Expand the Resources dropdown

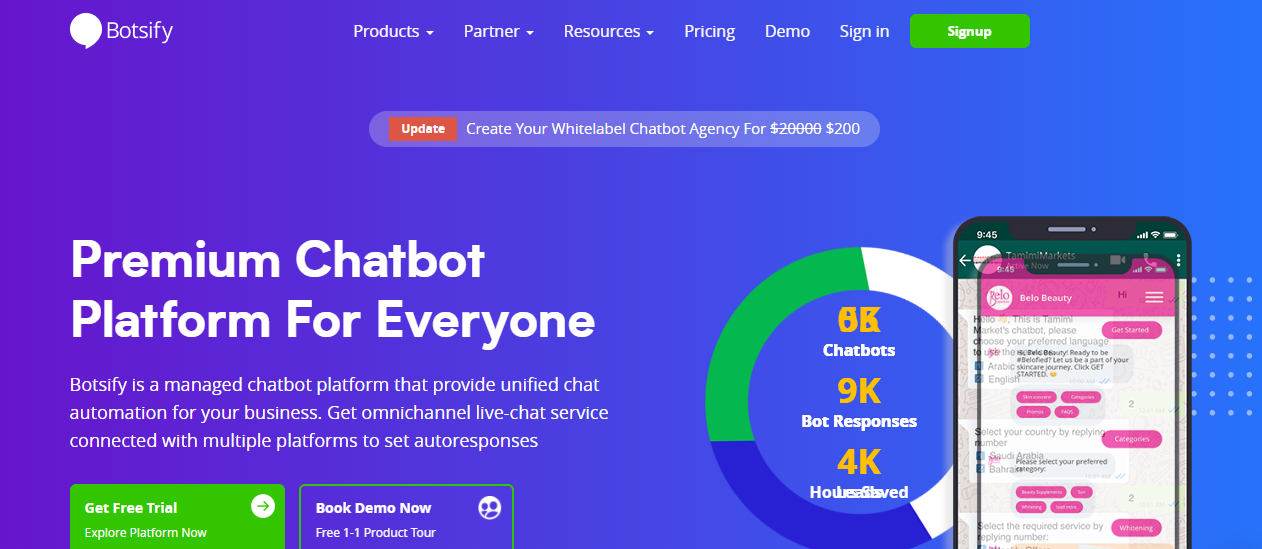608,32
